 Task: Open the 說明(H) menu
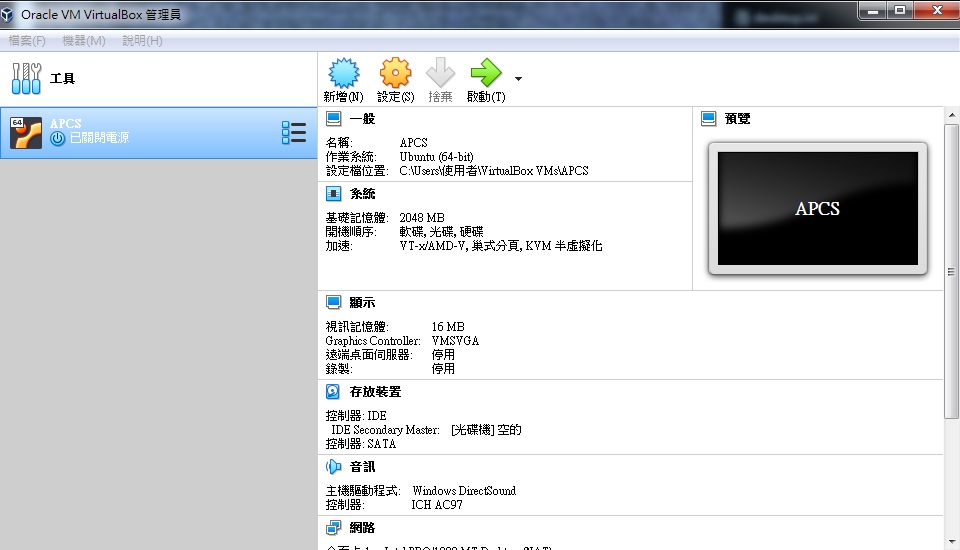pyautogui.click(x=142, y=41)
